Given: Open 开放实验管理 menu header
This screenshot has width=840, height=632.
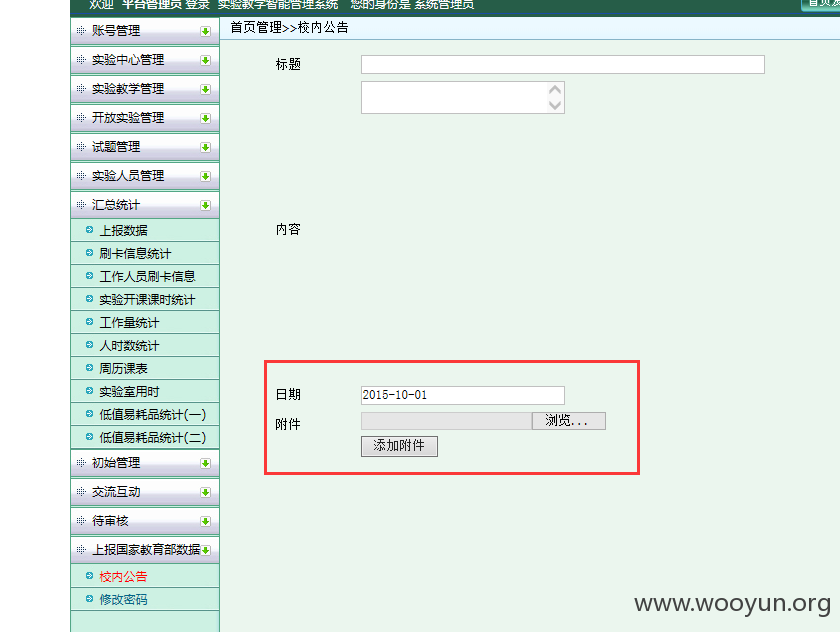Looking at the screenshot, I should pyautogui.click(x=145, y=118).
